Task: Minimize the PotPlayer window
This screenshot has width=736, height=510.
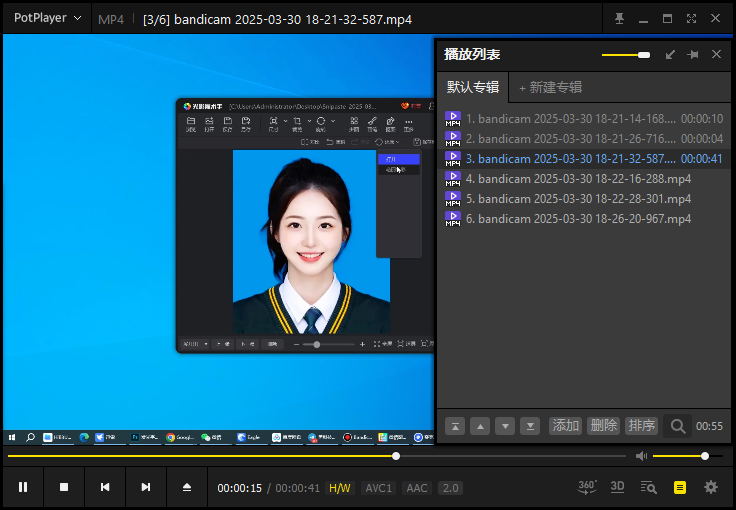Action: [x=644, y=19]
